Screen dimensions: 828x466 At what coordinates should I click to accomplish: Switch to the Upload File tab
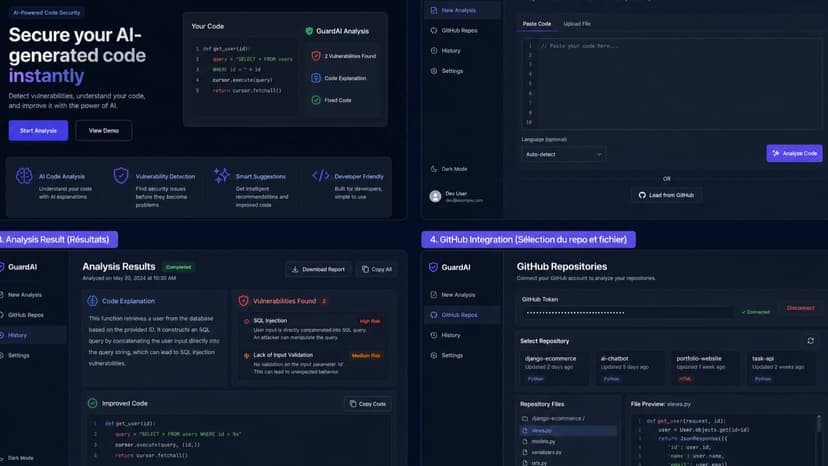tap(577, 24)
